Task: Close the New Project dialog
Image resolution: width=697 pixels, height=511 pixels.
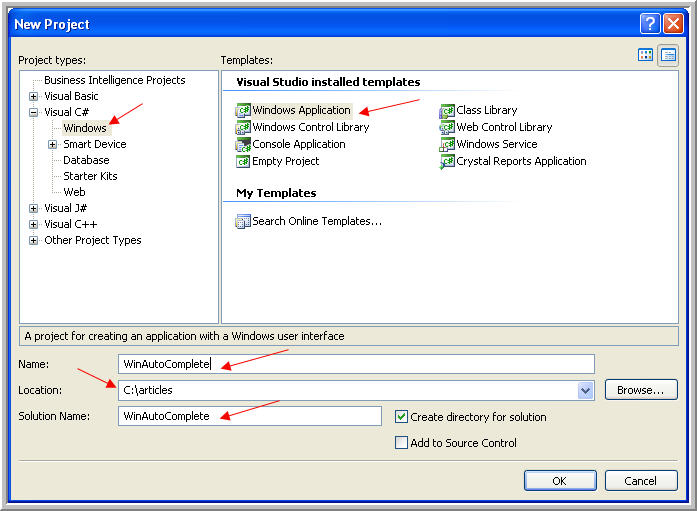Action: [673, 24]
